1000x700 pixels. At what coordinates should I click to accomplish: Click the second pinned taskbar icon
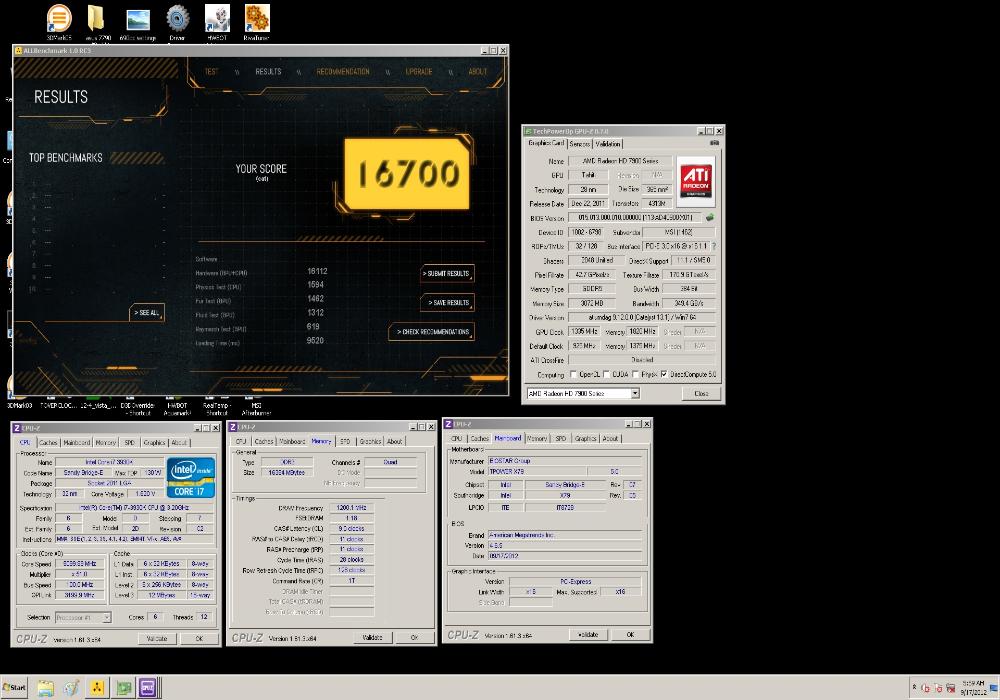tap(71, 688)
